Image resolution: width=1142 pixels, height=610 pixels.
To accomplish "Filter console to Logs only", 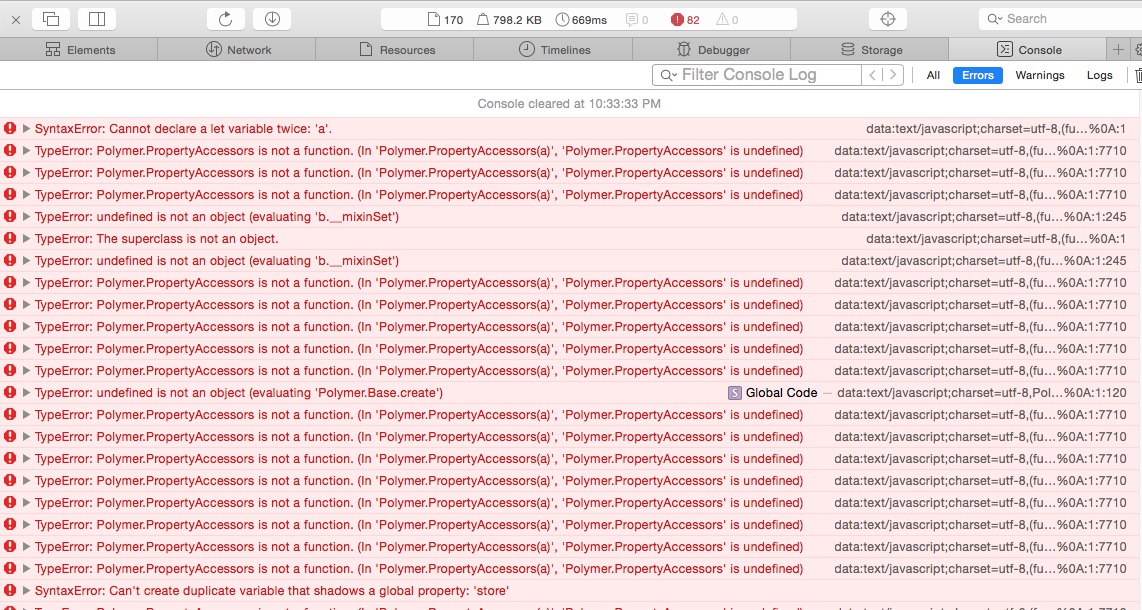I will point(1099,75).
